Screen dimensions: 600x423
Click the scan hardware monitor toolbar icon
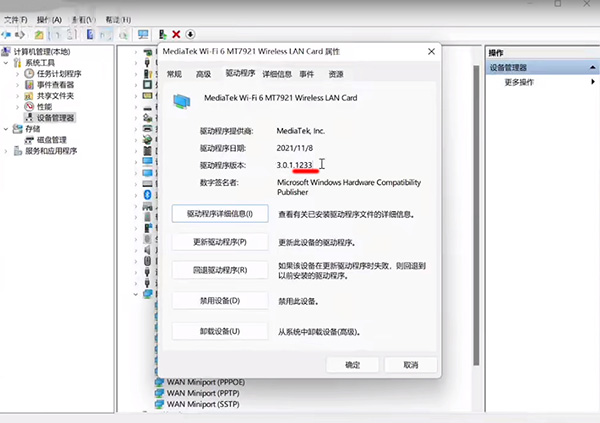pos(144,34)
